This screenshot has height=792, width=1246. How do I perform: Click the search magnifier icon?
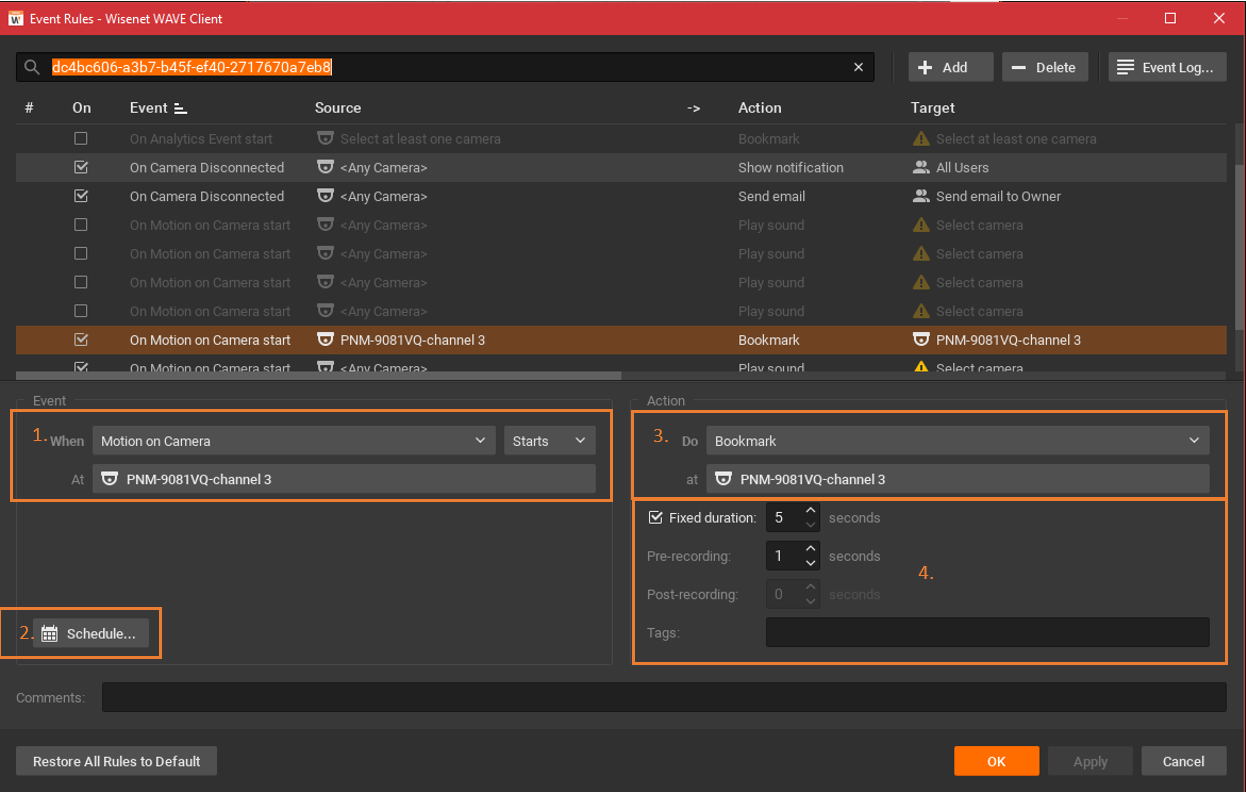click(x=32, y=67)
